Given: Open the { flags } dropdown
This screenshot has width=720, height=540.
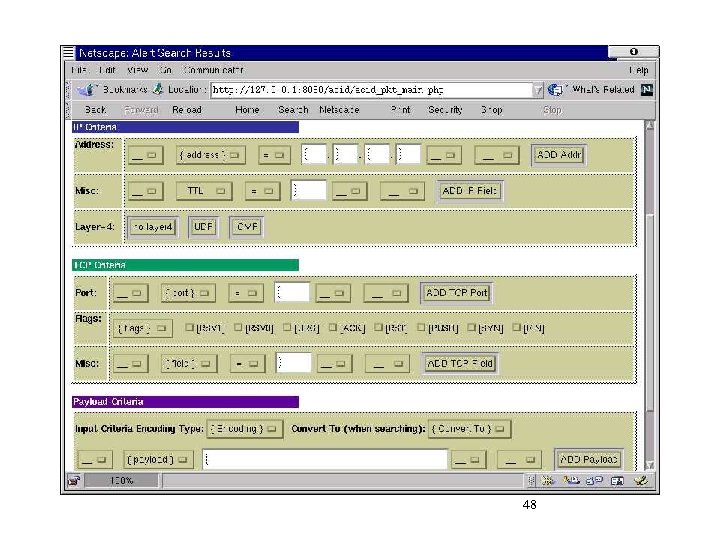Looking at the screenshot, I should pyautogui.click(x=143, y=328).
